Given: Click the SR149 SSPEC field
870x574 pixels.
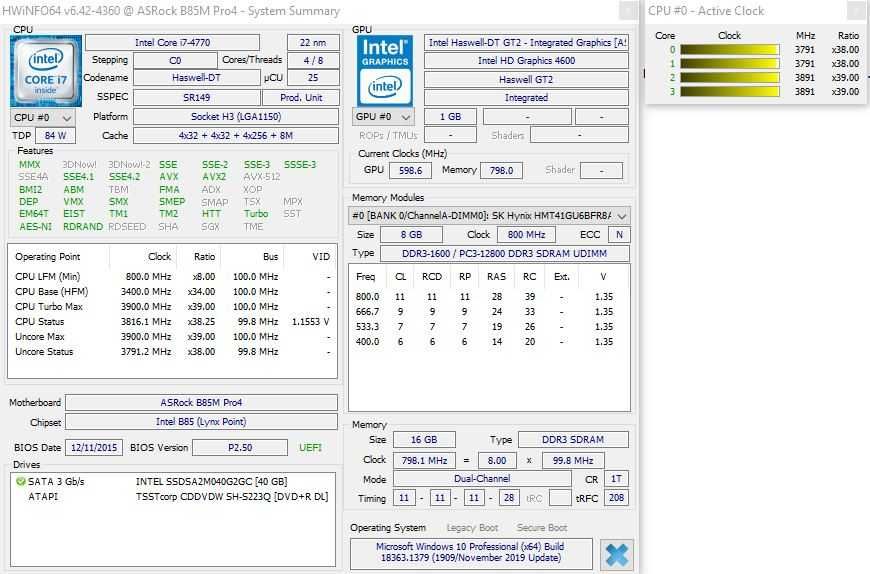Looking at the screenshot, I should (x=196, y=98).
